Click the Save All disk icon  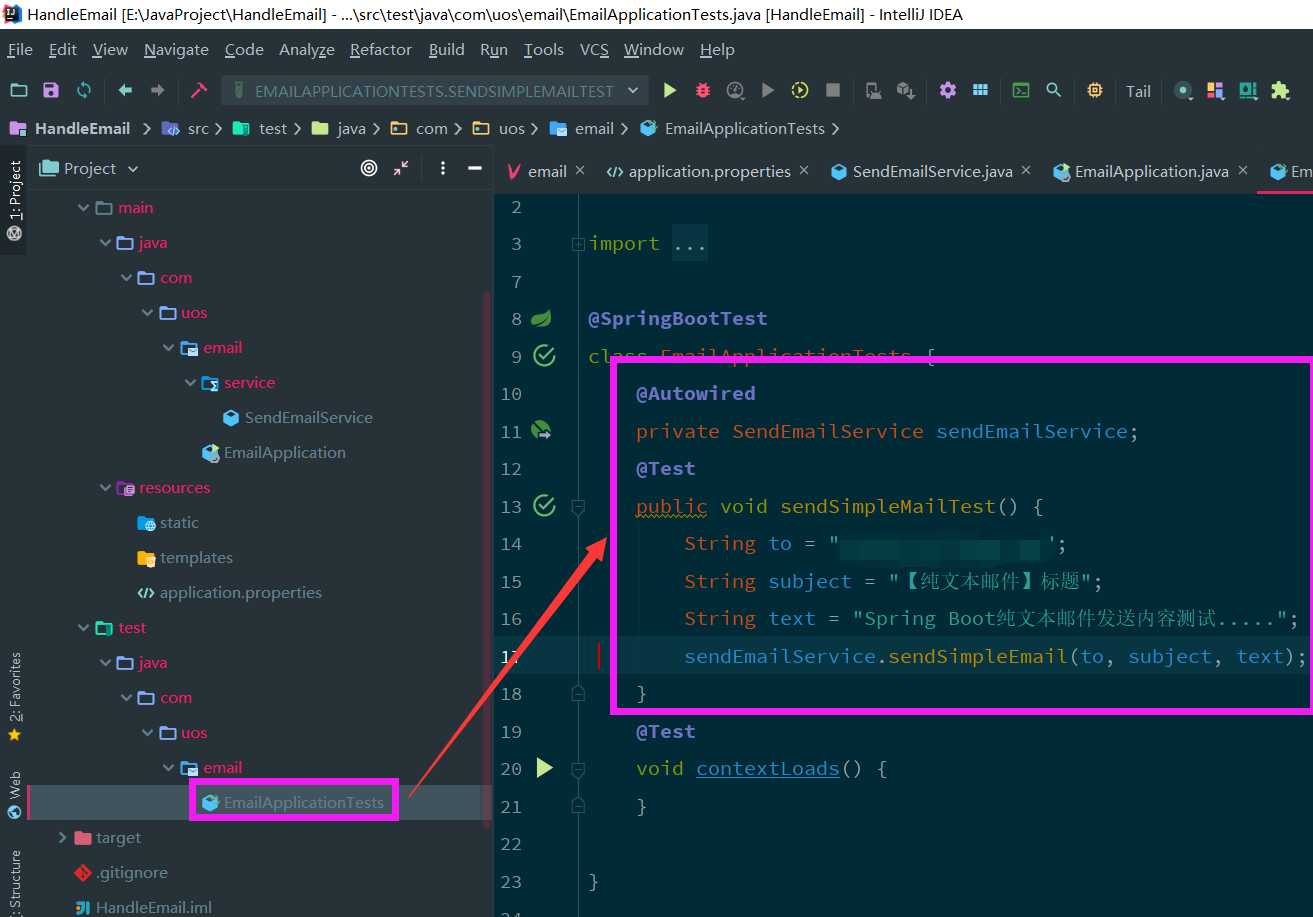click(x=51, y=90)
